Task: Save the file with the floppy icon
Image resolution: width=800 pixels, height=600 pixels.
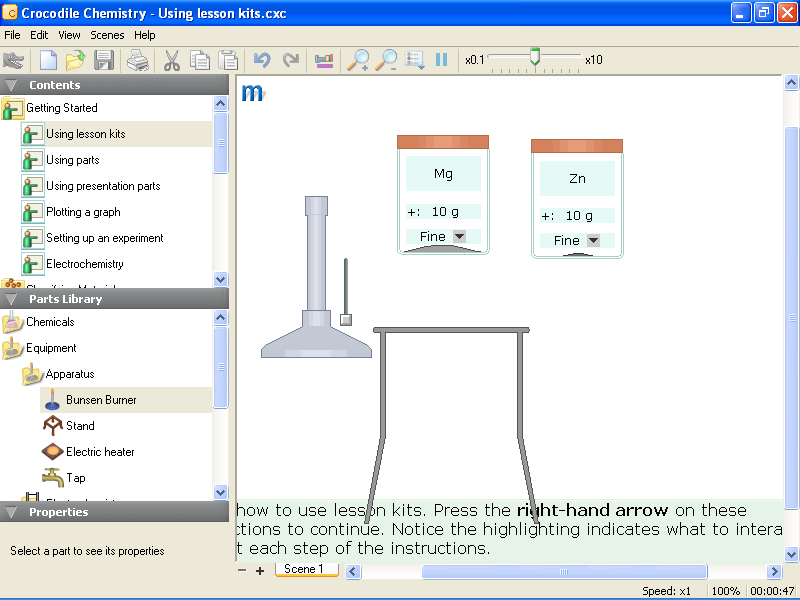Action: point(103,60)
